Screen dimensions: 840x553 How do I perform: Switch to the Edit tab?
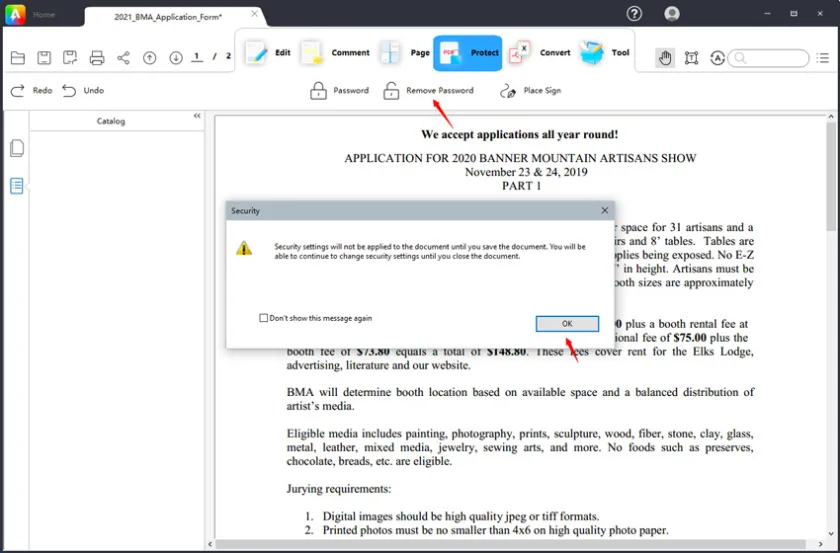[x=268, y=53]
